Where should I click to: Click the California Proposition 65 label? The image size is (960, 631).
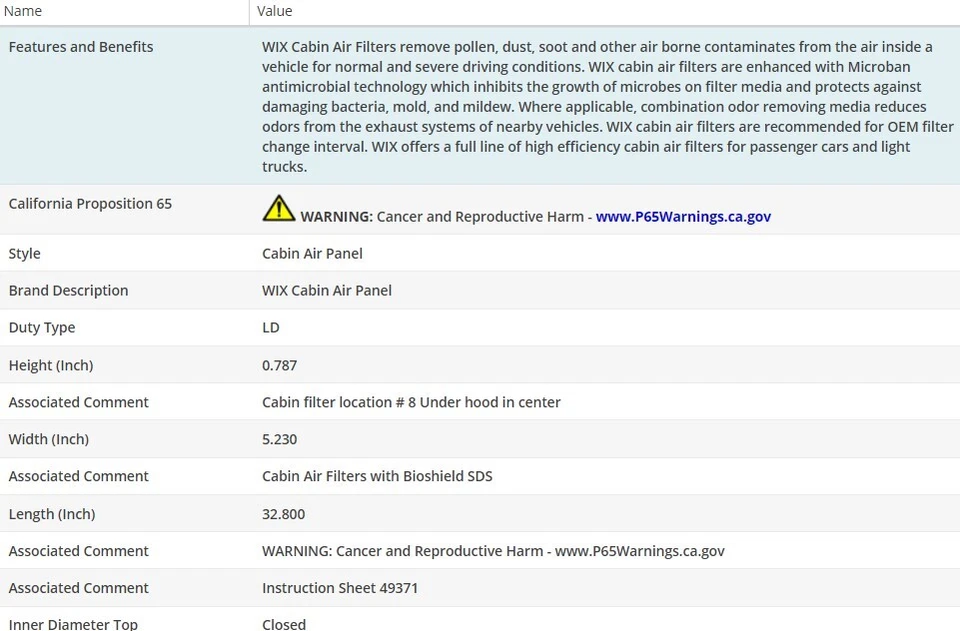pos(90,204)
